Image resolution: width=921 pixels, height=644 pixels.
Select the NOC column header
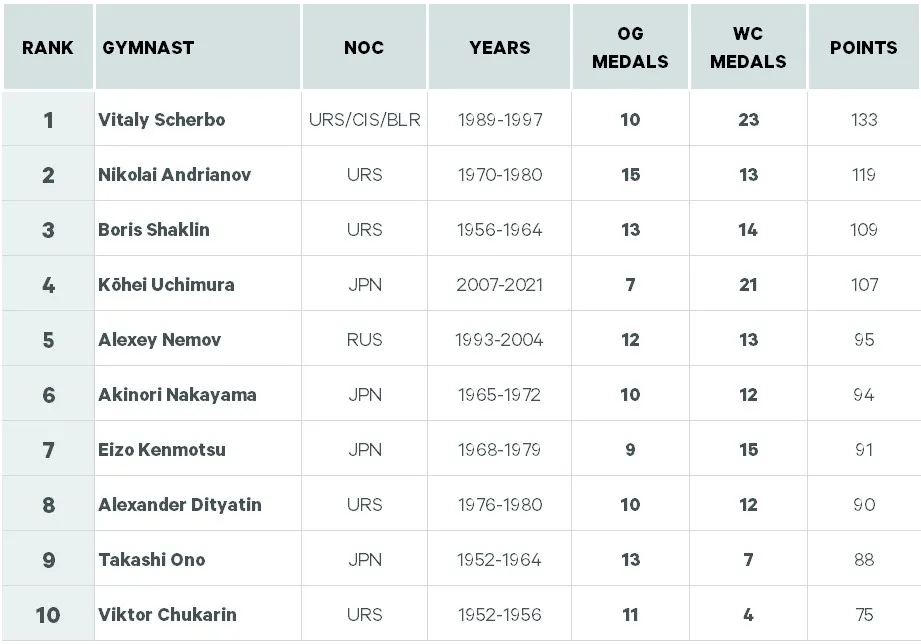(x=364, y=47)
